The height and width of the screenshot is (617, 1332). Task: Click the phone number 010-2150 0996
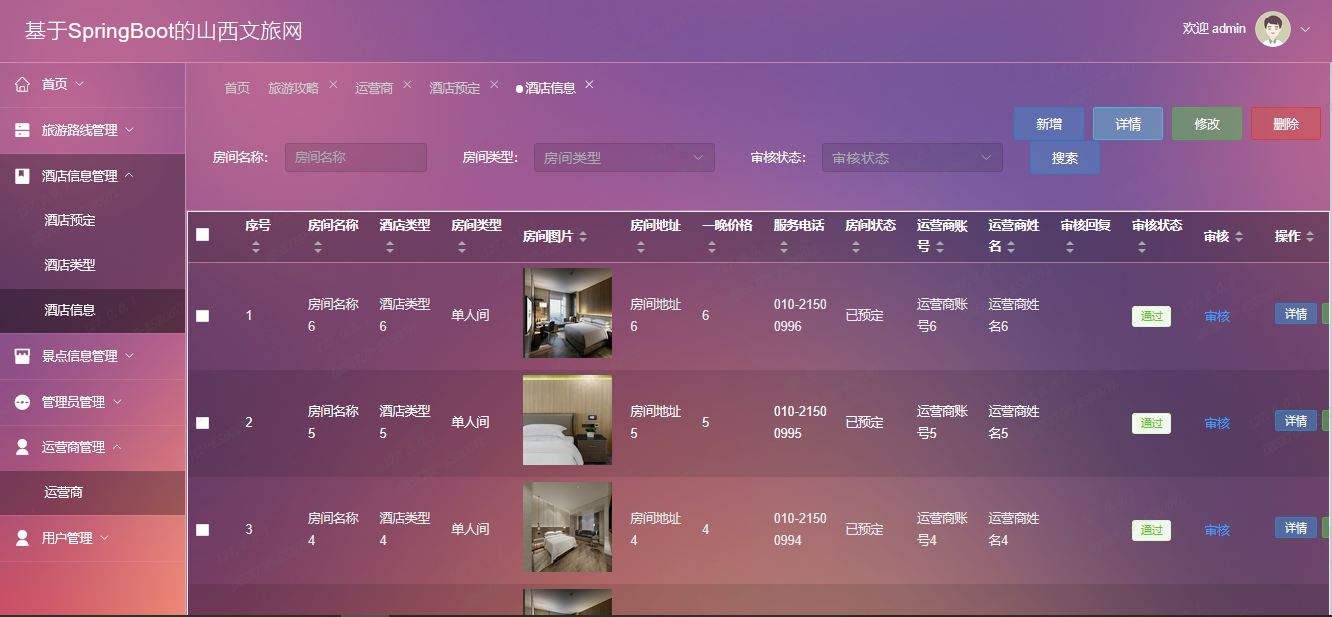[800, 315]
